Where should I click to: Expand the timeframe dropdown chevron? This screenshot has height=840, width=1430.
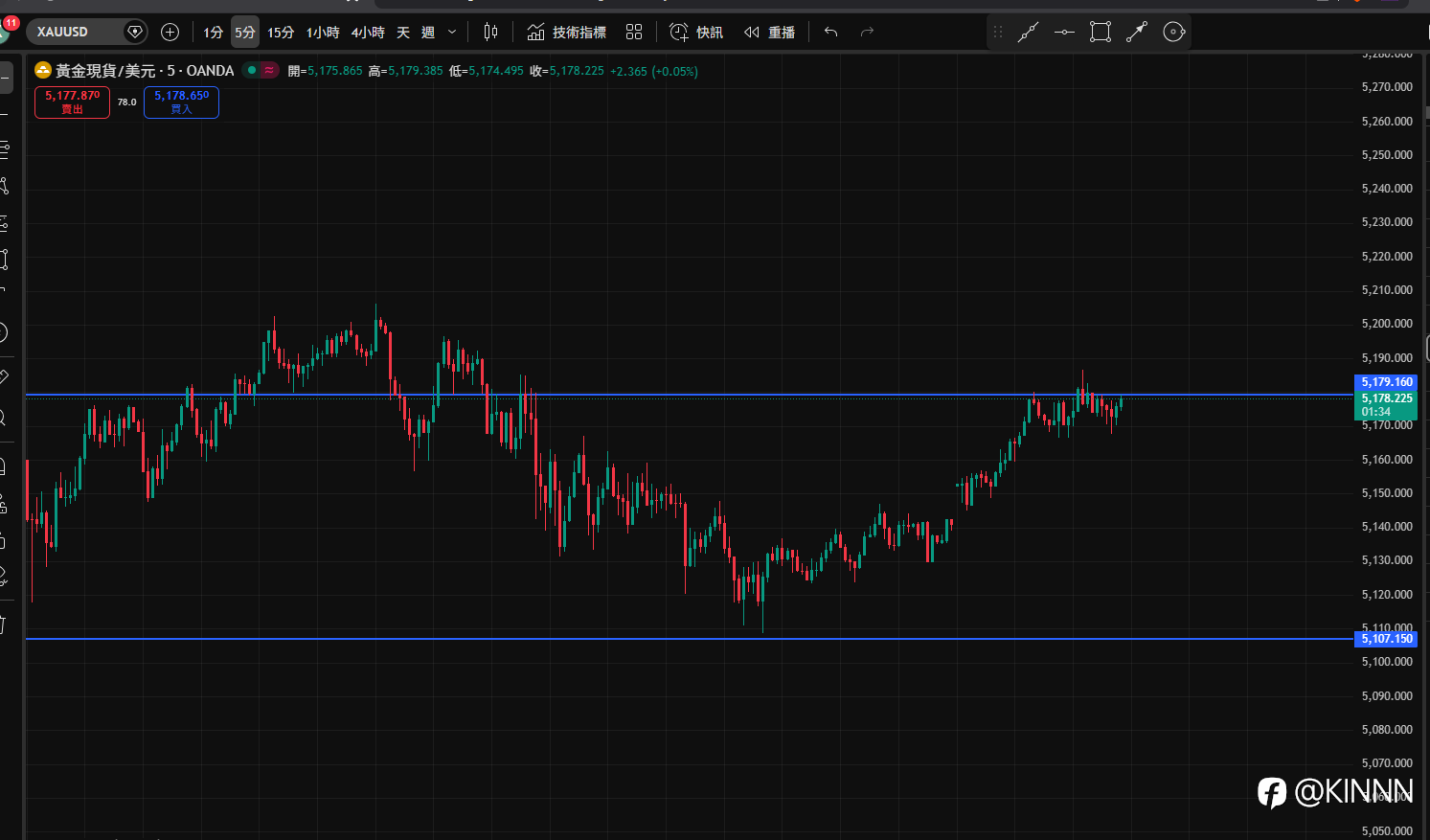coord(452,33)
